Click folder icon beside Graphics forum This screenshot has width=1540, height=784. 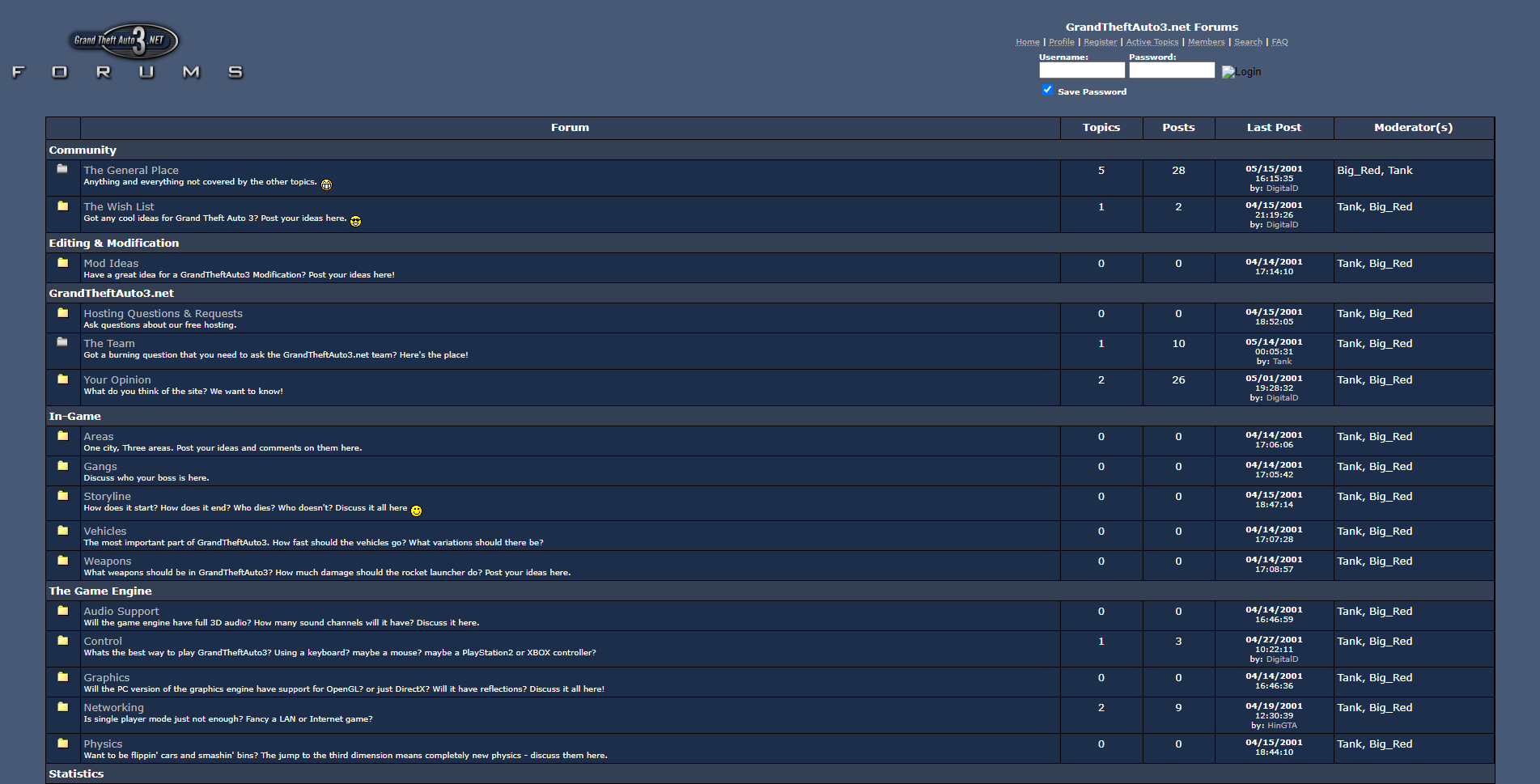click(x=62, y=676)
